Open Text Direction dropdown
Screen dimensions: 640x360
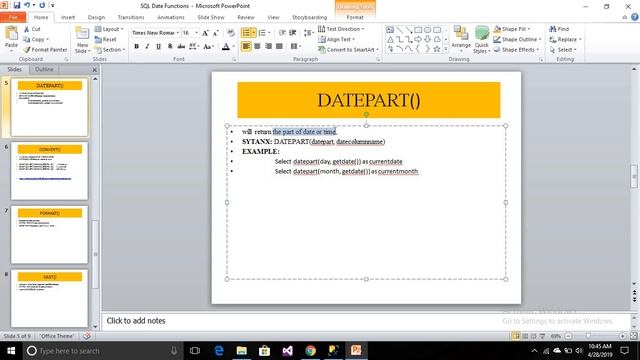coord(341,29)
